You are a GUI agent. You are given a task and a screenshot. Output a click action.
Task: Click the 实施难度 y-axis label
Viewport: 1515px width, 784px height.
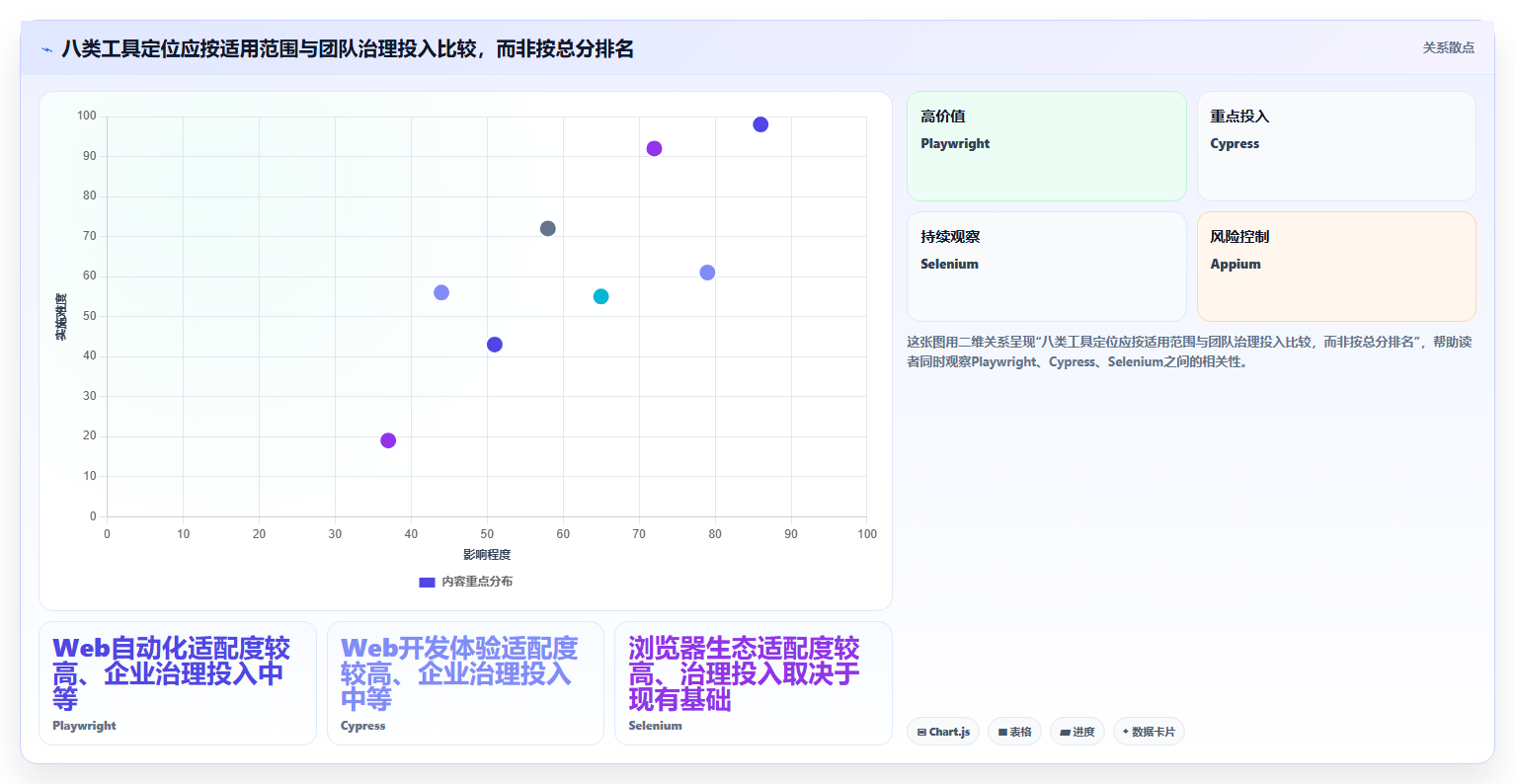[61, 317]
